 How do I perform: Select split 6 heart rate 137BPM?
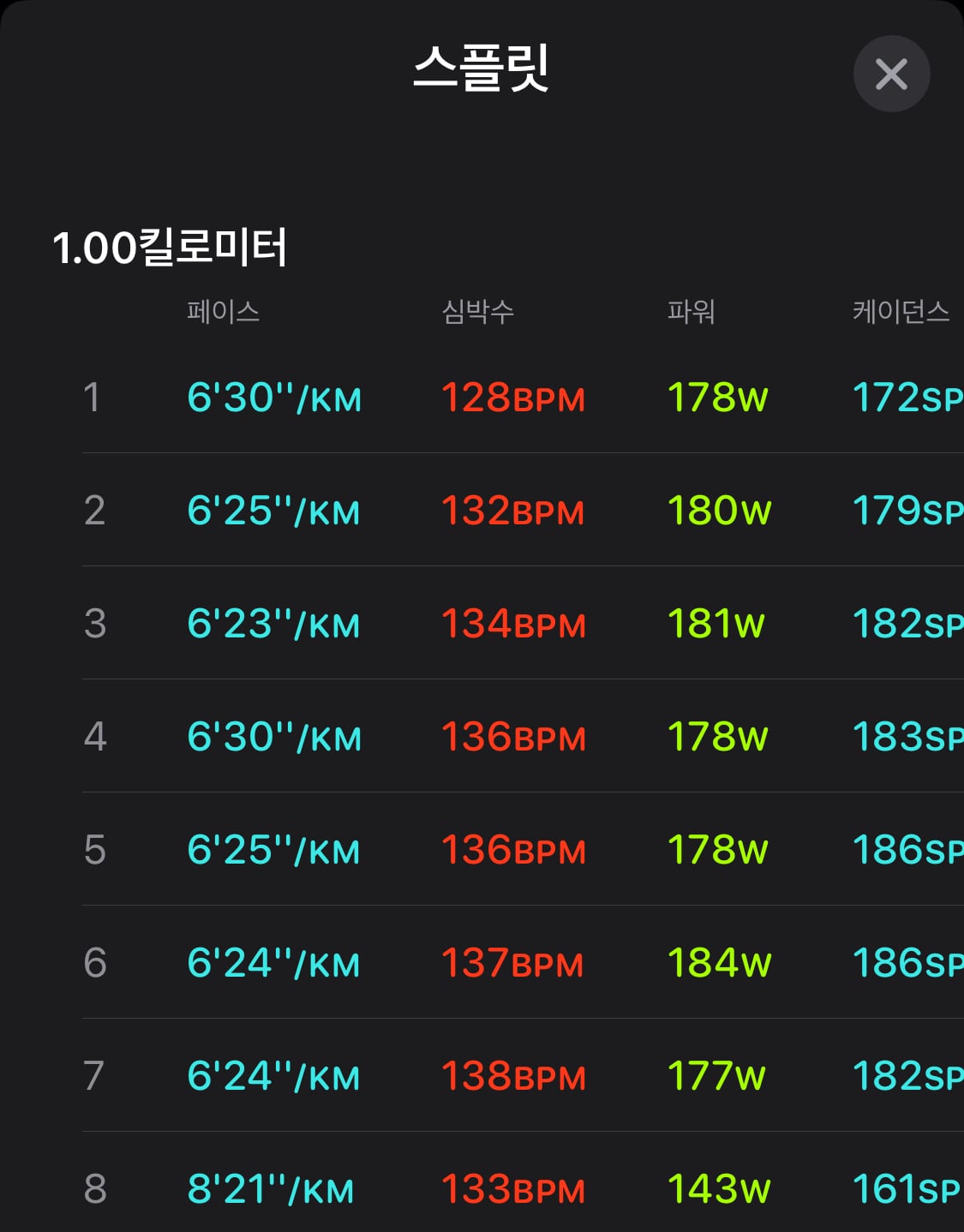click(x=512, y=963)
